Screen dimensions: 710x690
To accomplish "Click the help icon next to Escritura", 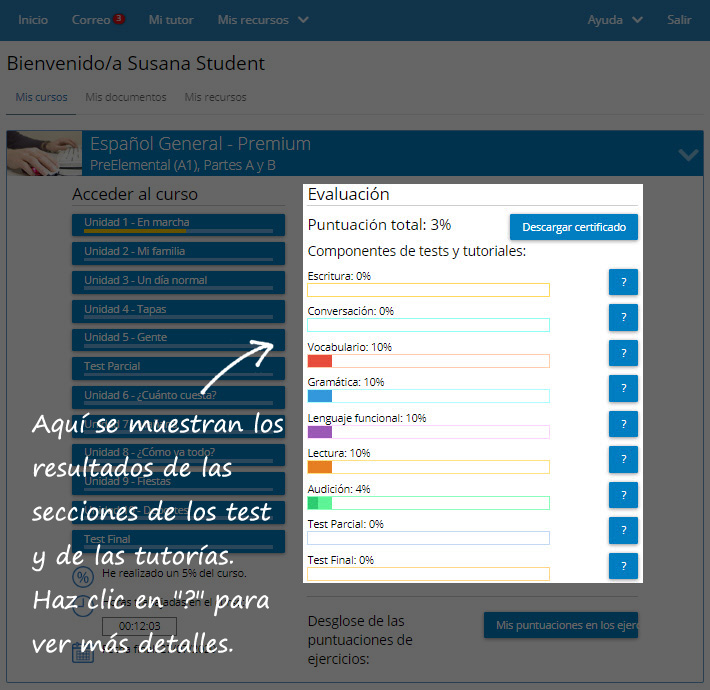I will click(x=623, y=282).
